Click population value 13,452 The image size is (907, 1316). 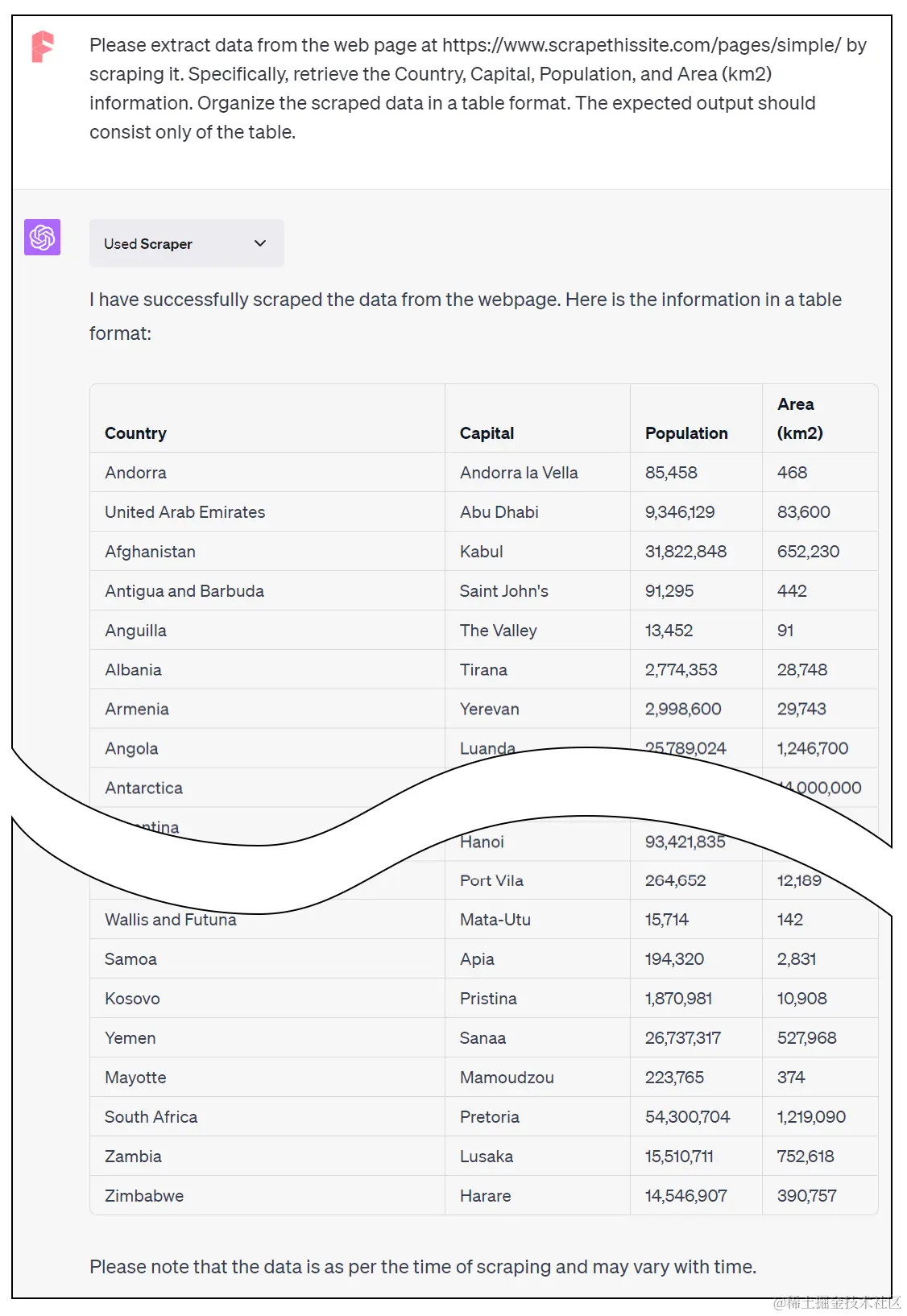click(x=669, y=631)
